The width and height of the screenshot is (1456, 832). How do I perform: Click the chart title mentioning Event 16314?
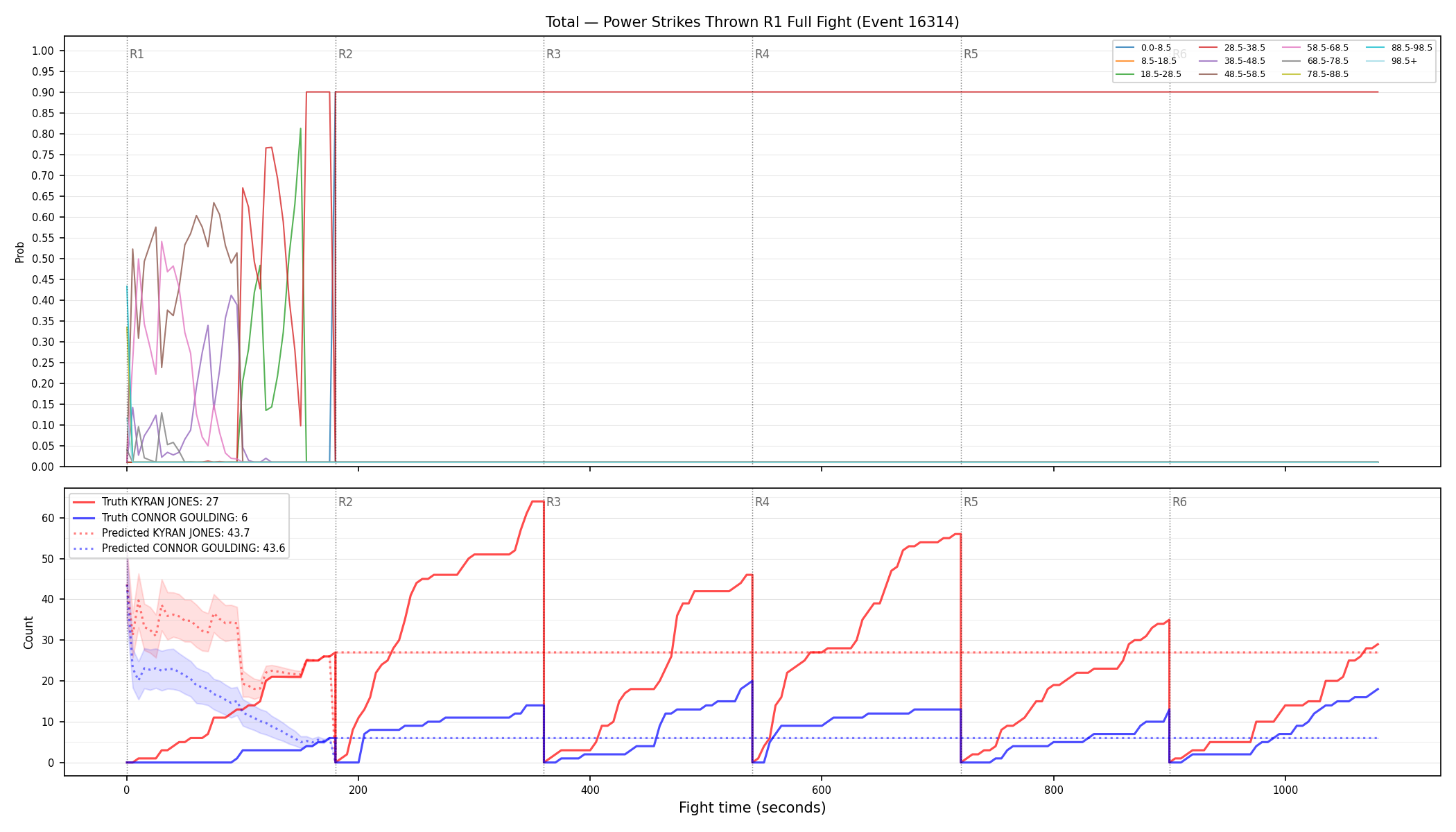click(x=752, y=22)
